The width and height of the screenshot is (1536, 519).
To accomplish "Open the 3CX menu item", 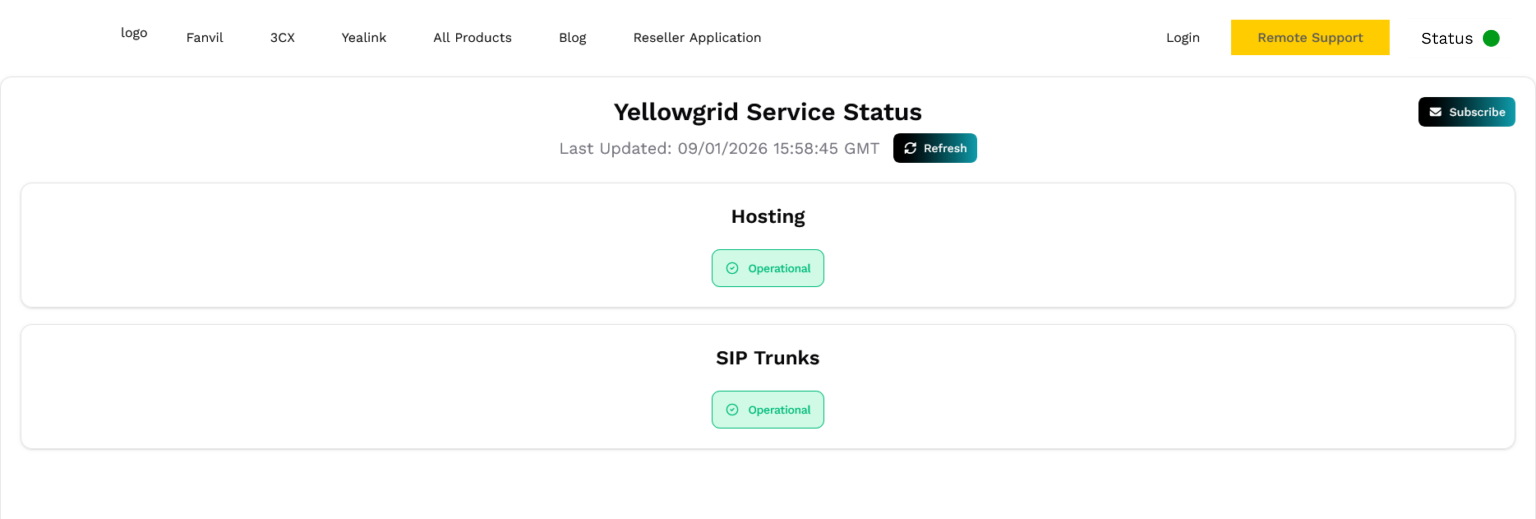I will (282, 38).
